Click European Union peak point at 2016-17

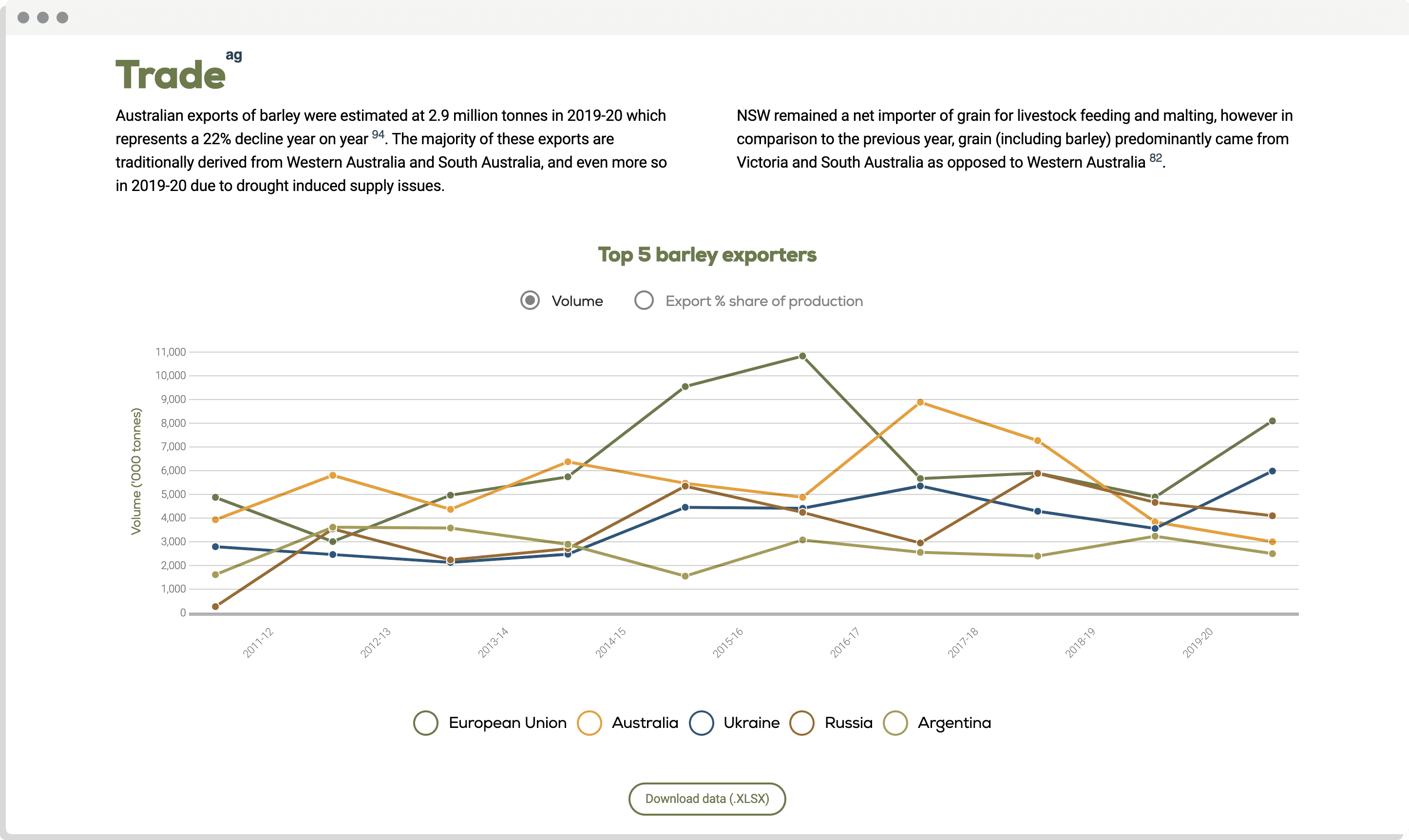(x=802, y=356)
